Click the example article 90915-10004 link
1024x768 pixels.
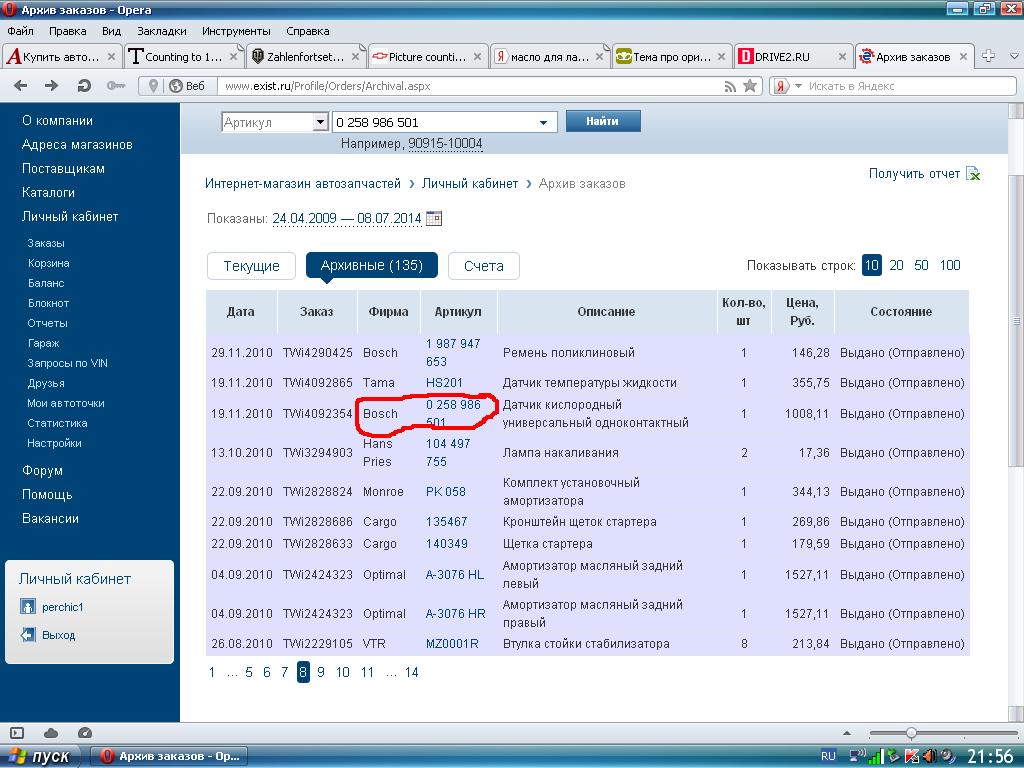pos(445,144)
